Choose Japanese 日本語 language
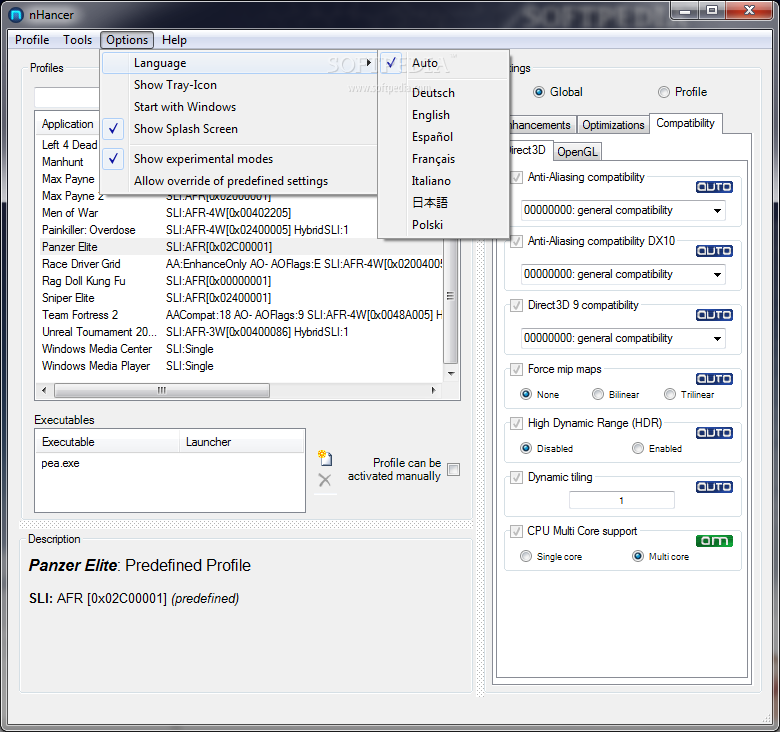 pos(443,202)
